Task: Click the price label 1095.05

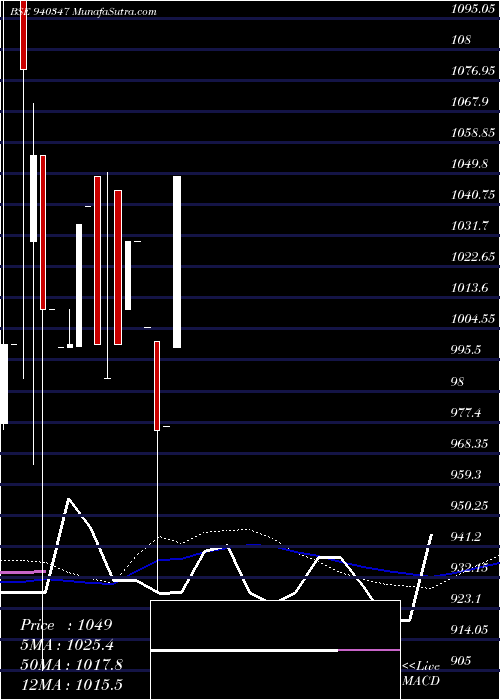Action: coord(472,9)
